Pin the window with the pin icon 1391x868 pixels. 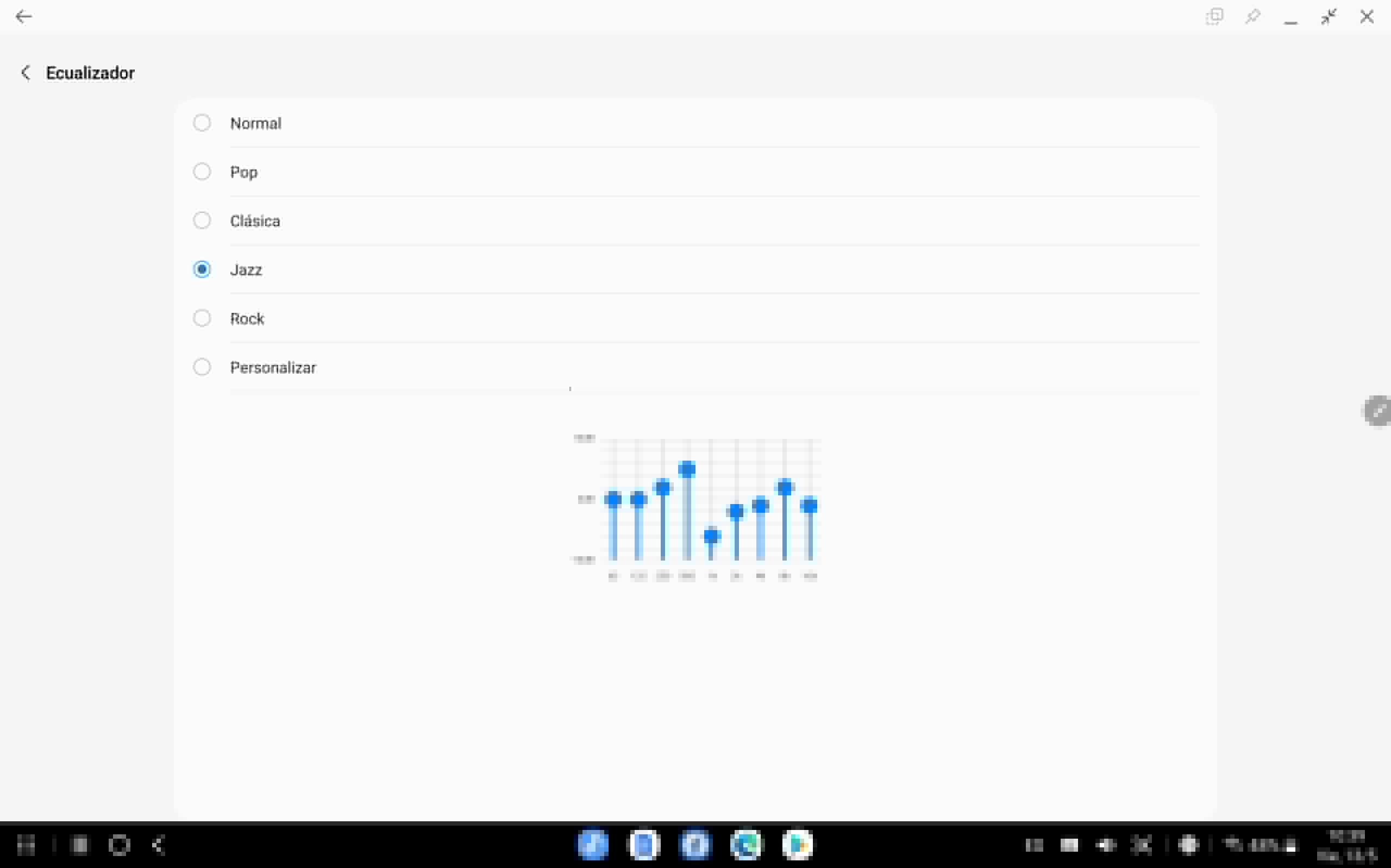tap(1252, 17)
